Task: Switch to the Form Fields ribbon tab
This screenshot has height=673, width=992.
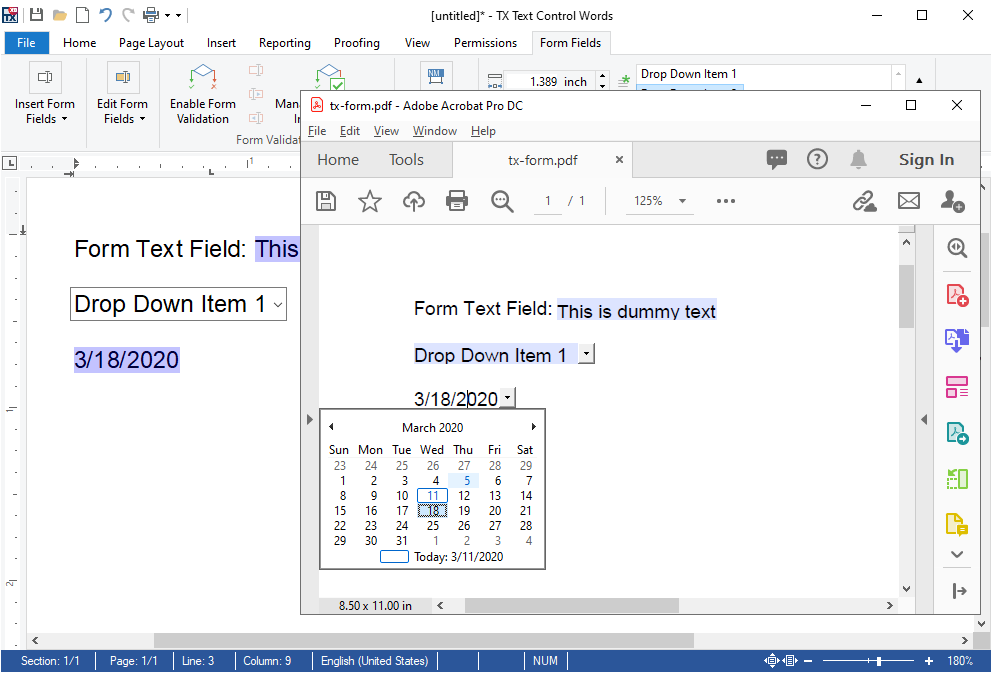Action: pyautogui.click(x=570, y=43)
